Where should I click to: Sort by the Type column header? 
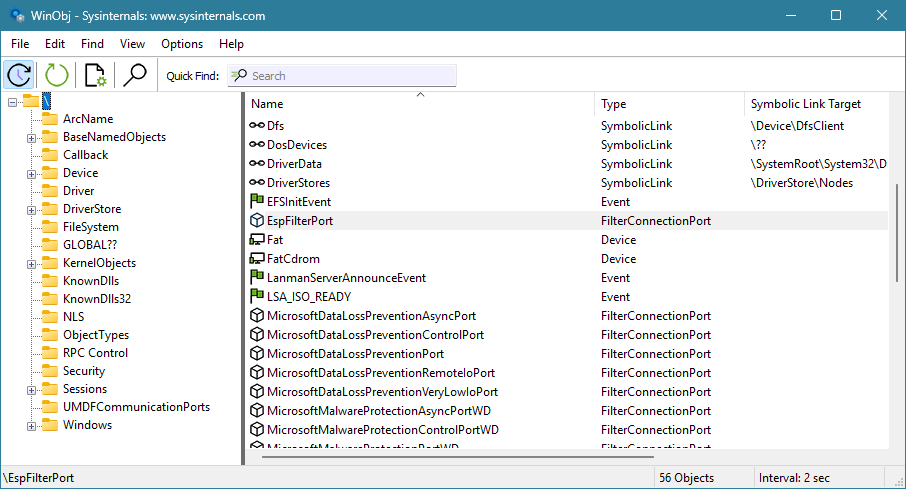pyautogui.click(x=669, y=103)
